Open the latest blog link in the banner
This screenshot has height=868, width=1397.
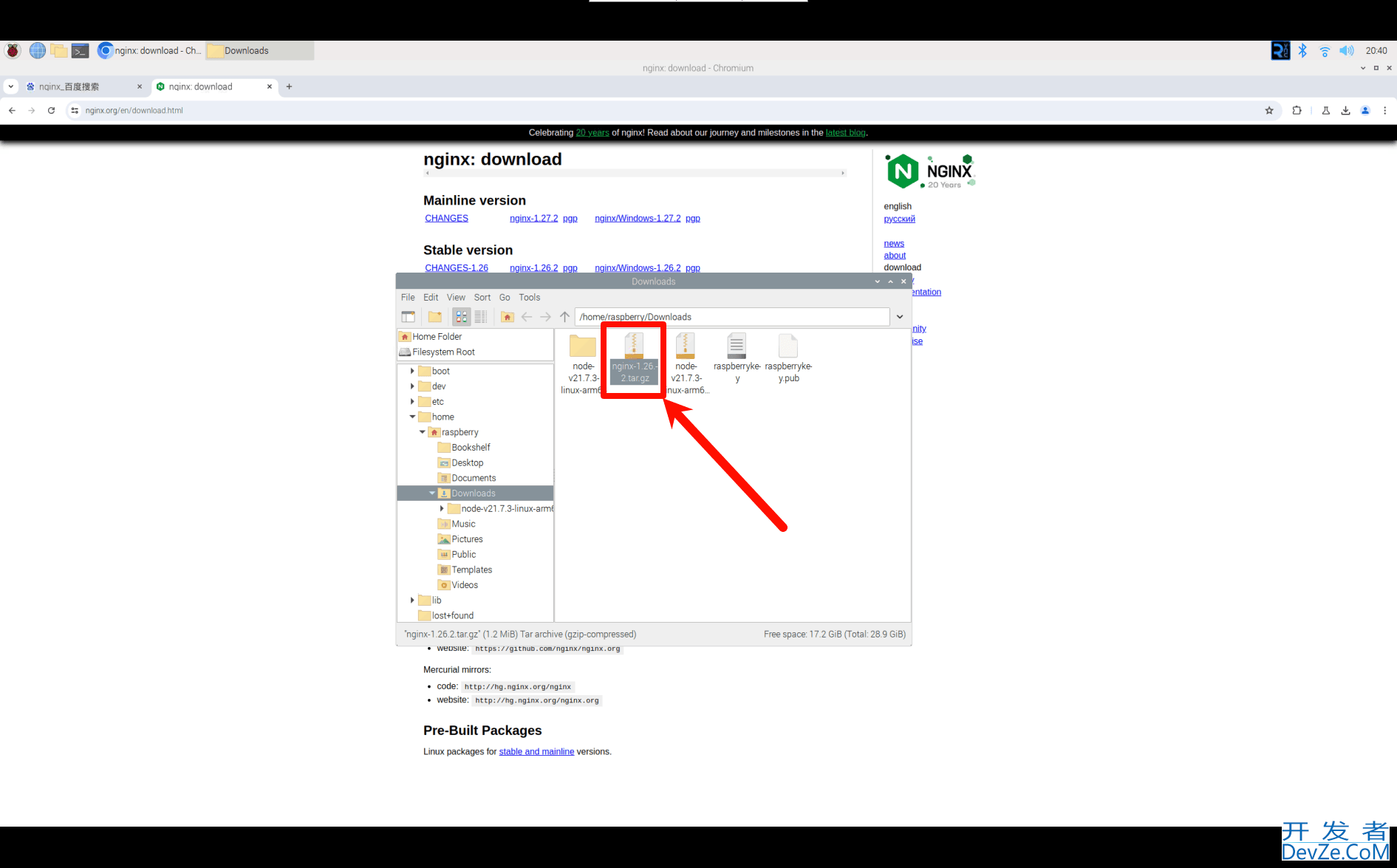[x=845, y=133]
